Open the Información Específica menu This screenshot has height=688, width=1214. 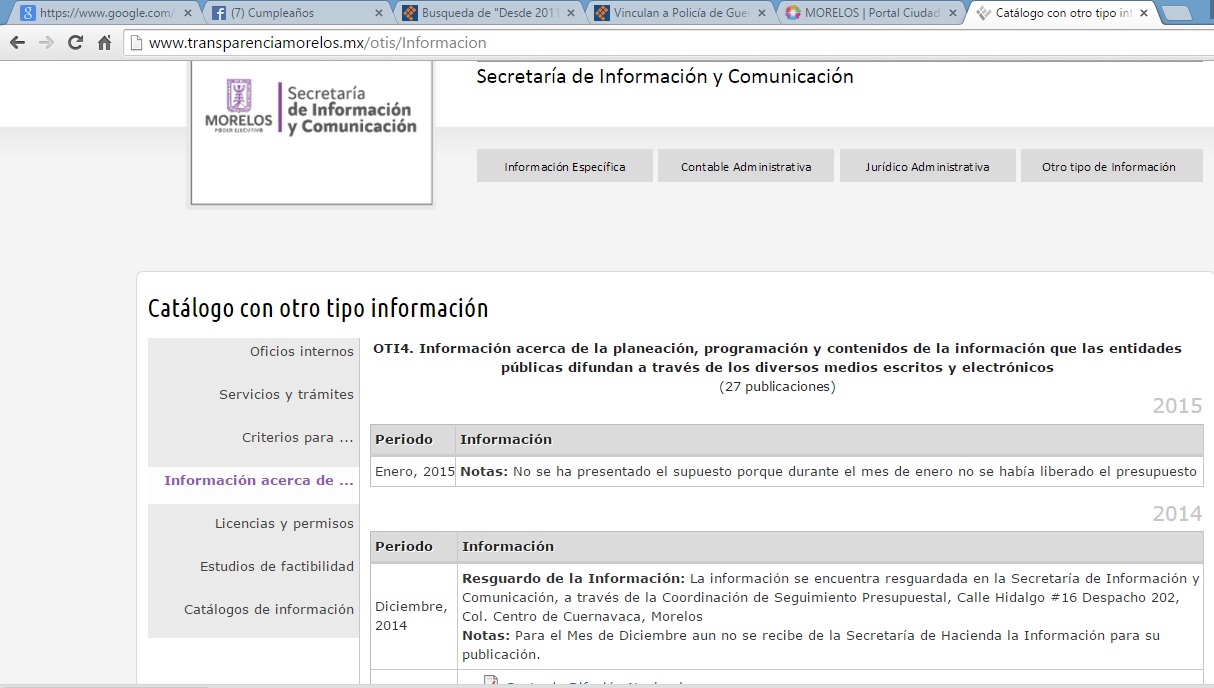[565, 167]
